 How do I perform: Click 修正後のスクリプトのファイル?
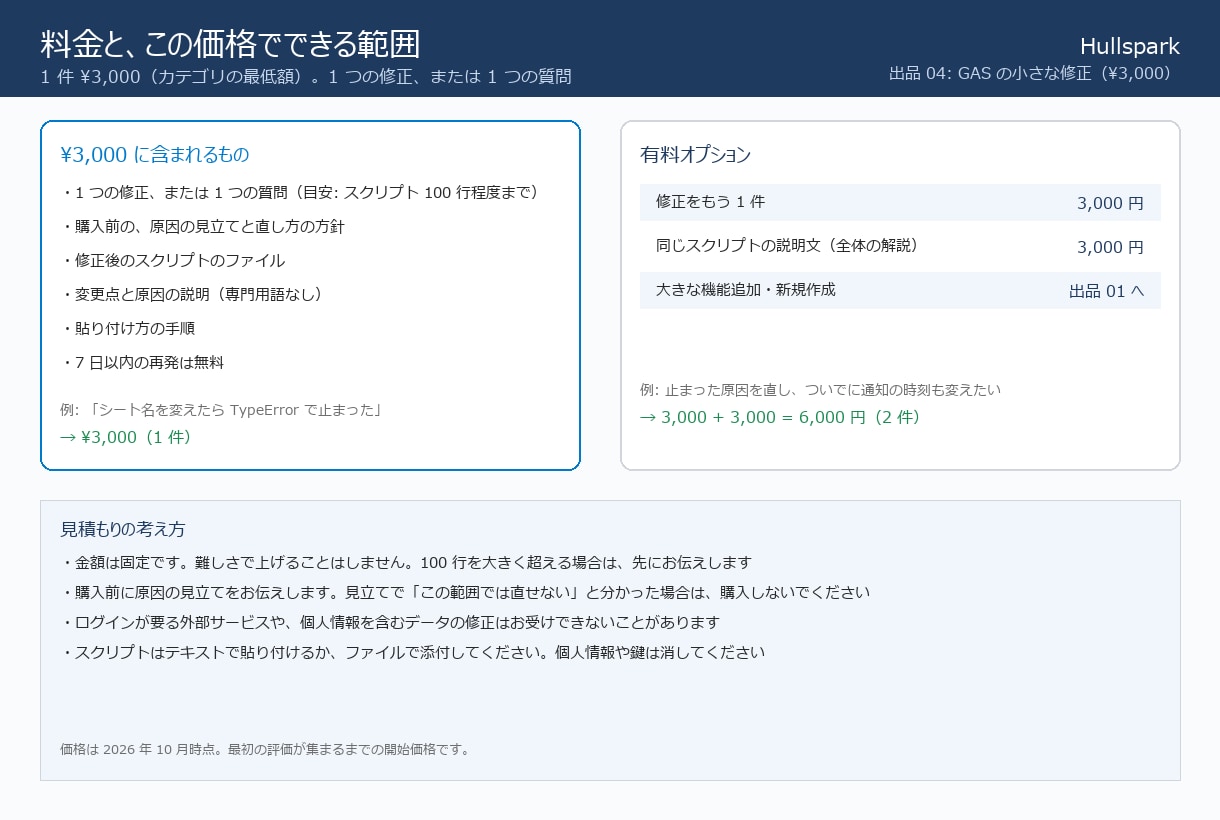(x=172, y=260)
